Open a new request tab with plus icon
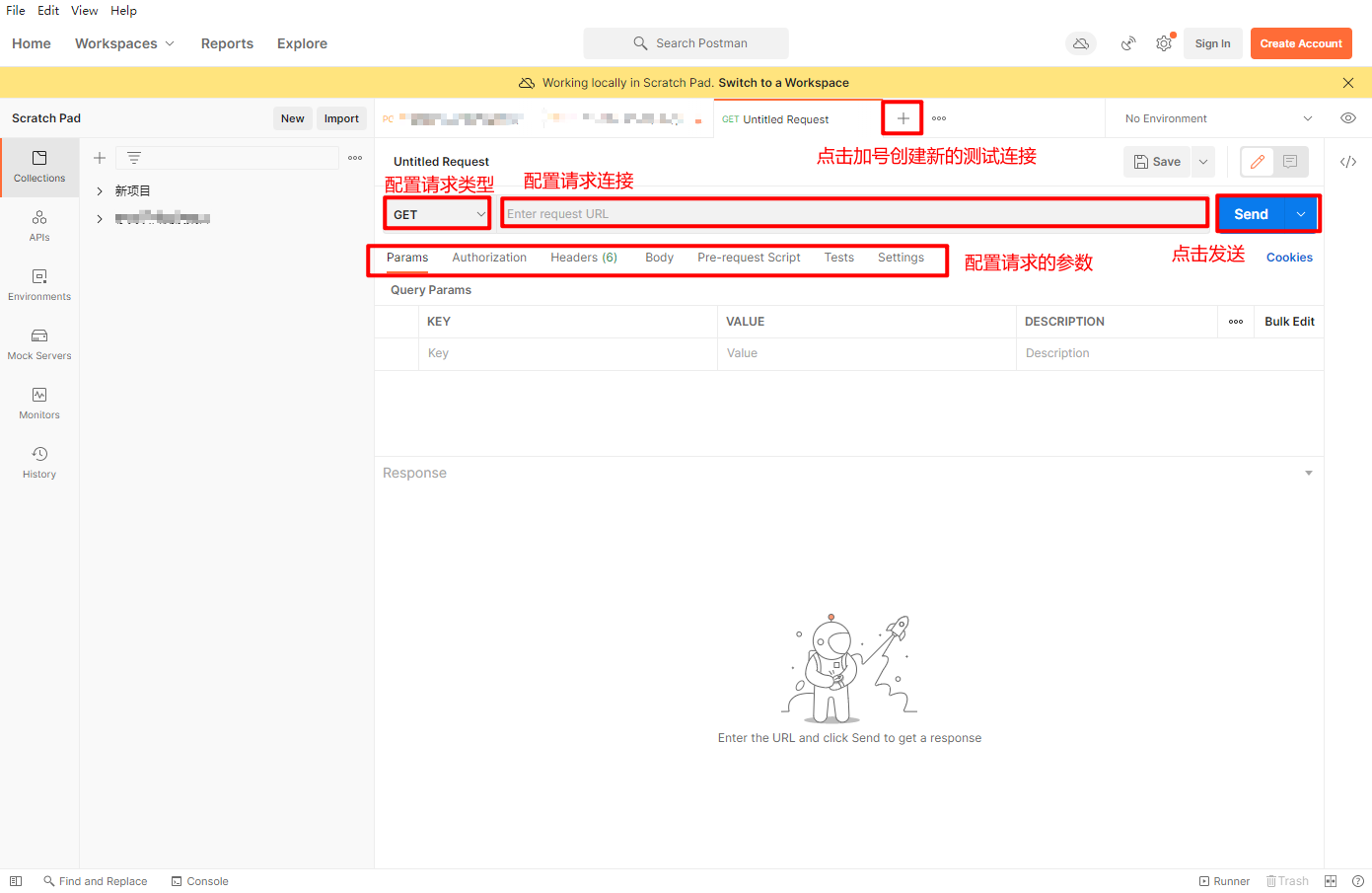Image resolution: width=1372 pixels, height=893 pixels. pos(903,118)
